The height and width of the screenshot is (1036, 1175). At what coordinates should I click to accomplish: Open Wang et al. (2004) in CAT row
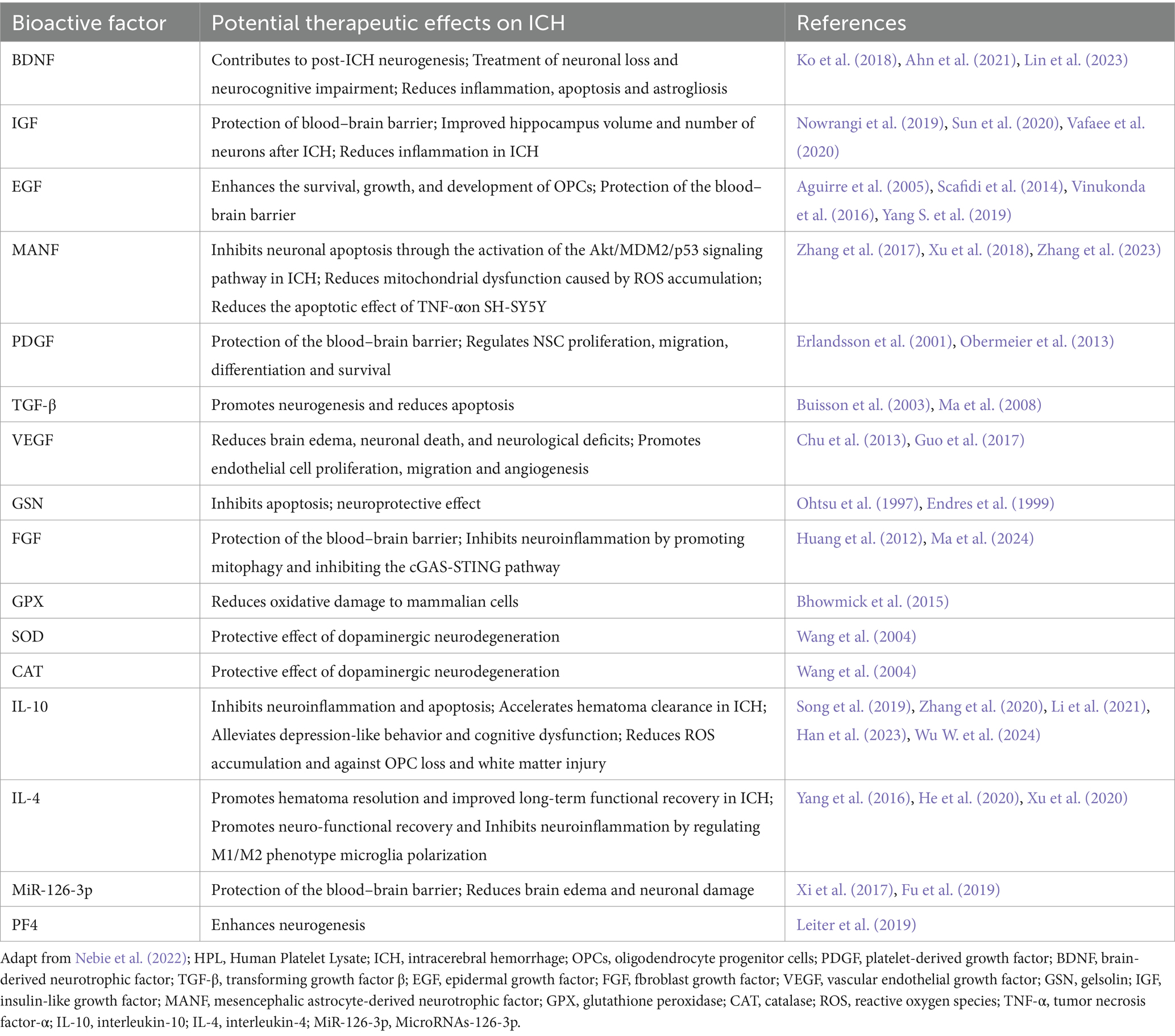coord(856,672)
